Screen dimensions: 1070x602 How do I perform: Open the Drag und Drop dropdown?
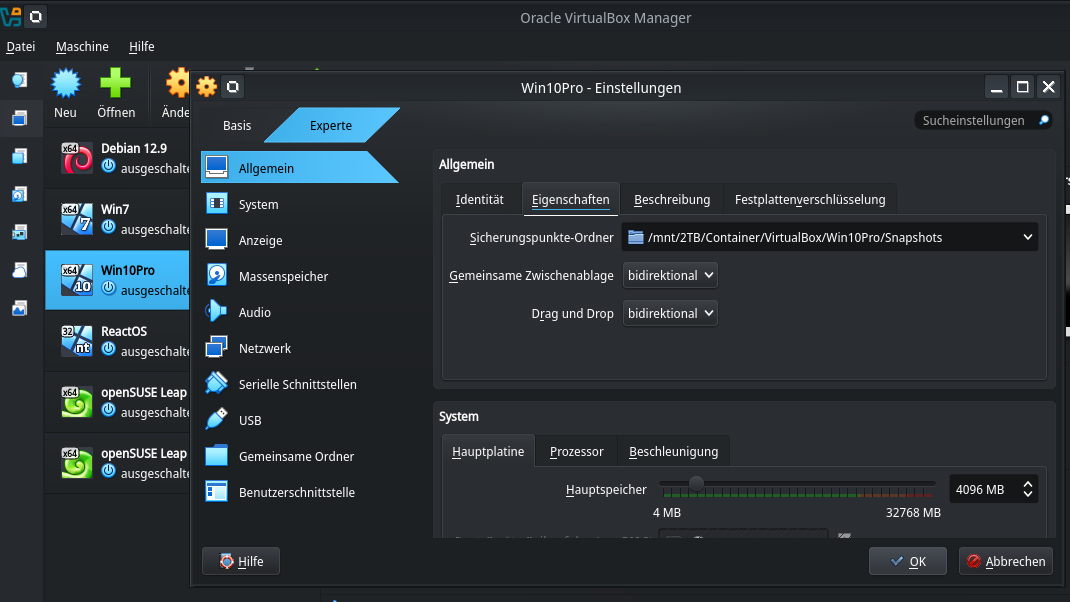670,313
